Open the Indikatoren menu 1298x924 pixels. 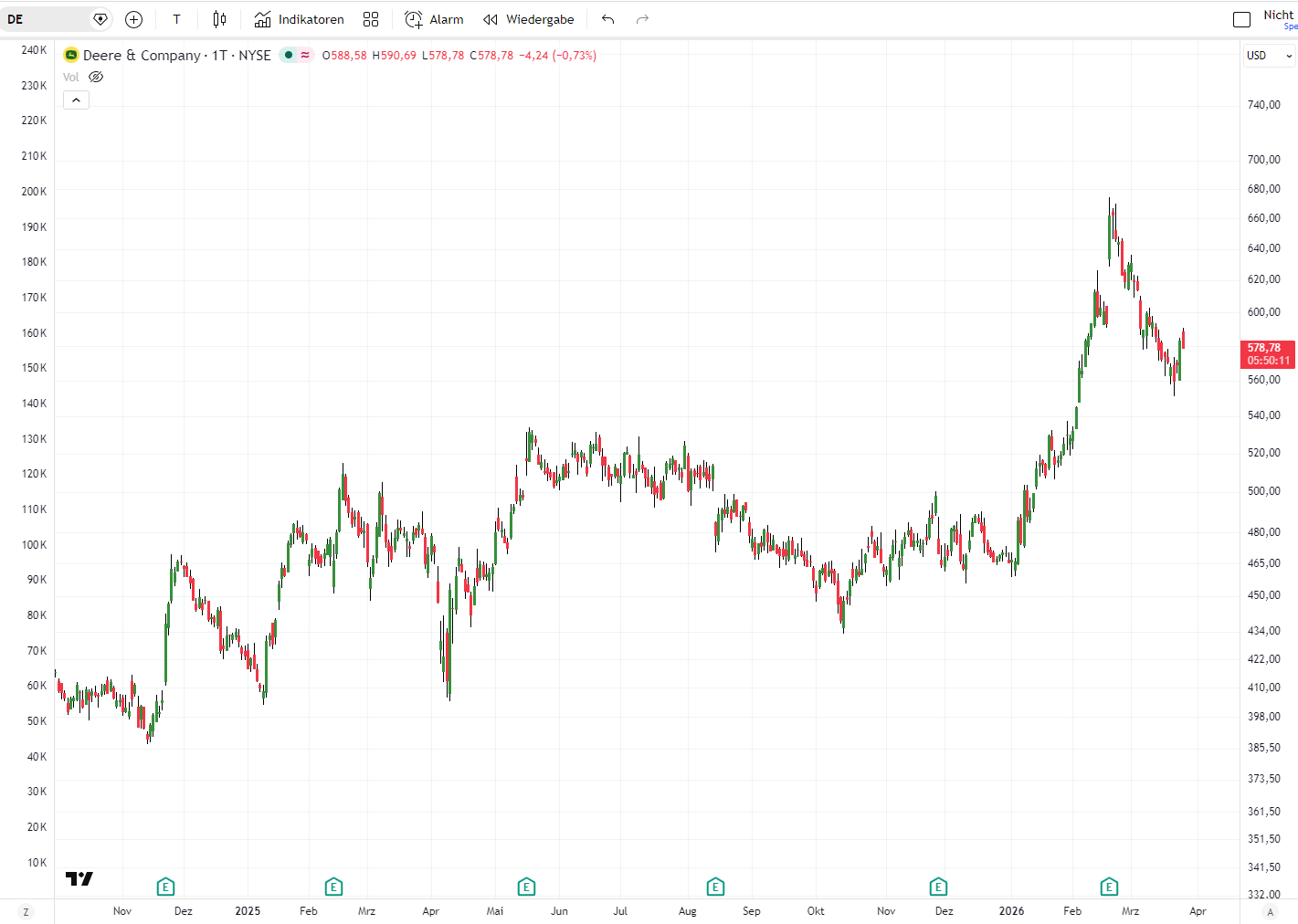pyautogui.click(x=300, y=19)
